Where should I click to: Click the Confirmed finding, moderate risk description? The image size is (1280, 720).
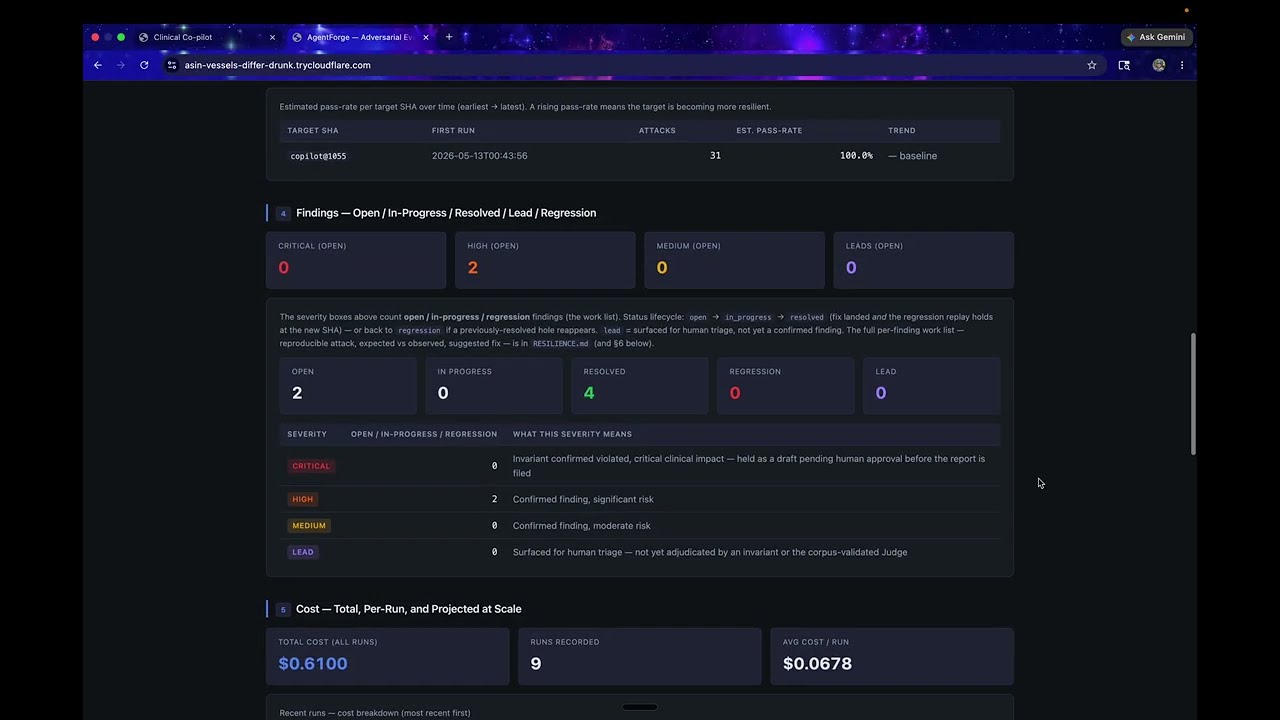[x=581, y=525]
